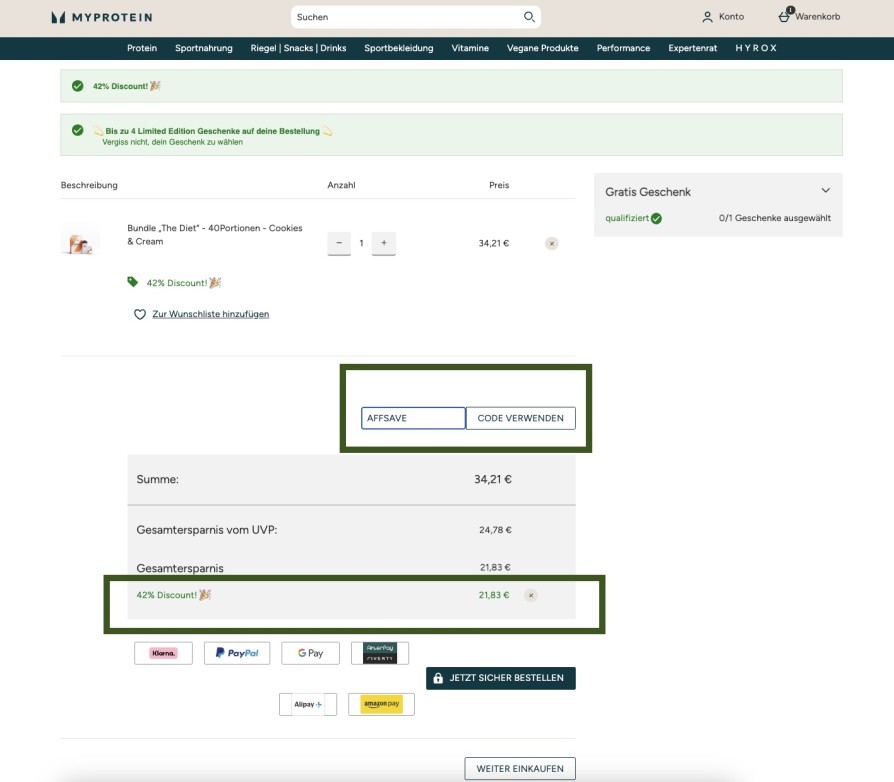The height and width of the screenshot is (782, 894).
Task: Pay with Alipay+ button
Action: [x=308, y=704]
